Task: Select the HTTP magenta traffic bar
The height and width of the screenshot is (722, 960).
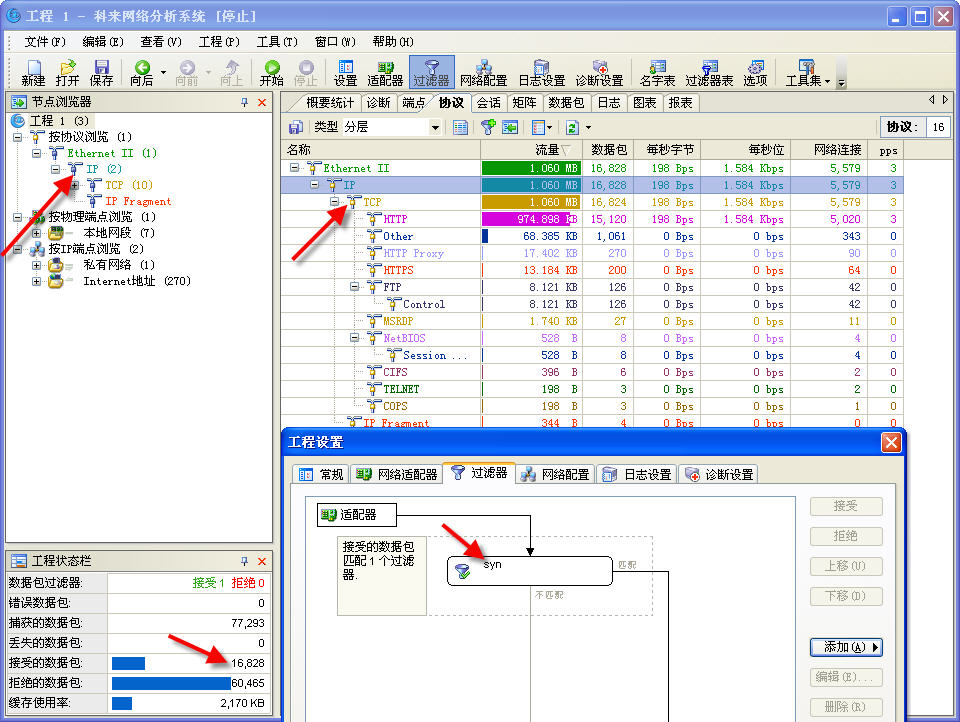Action: click(525, 219)
